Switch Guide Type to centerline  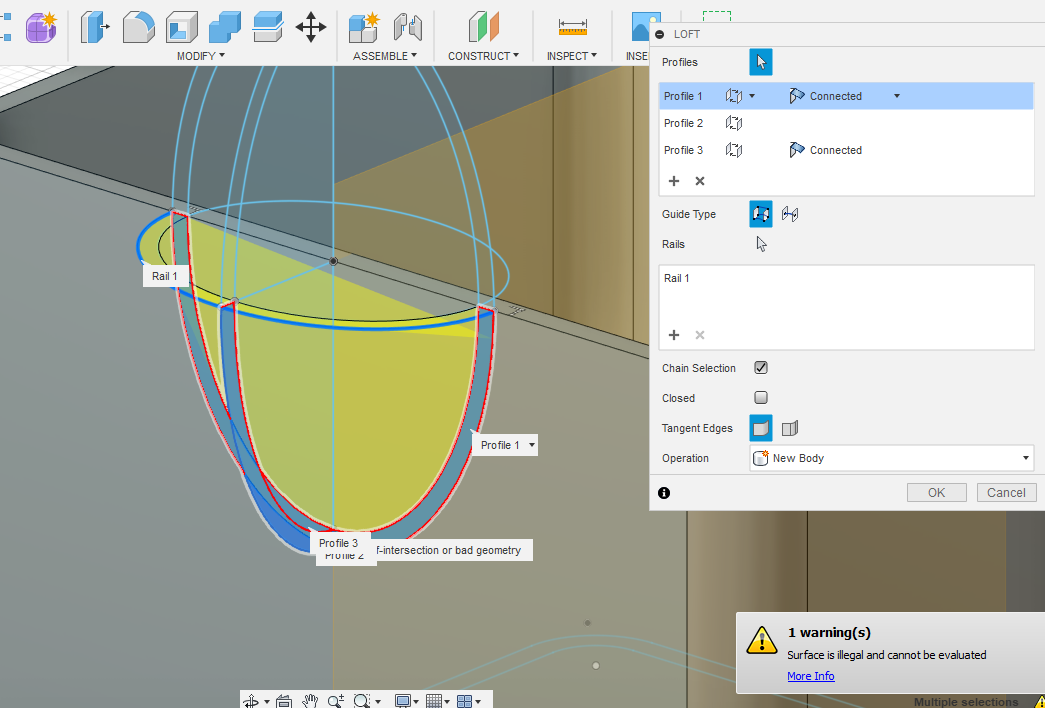[x=789, y=213]
